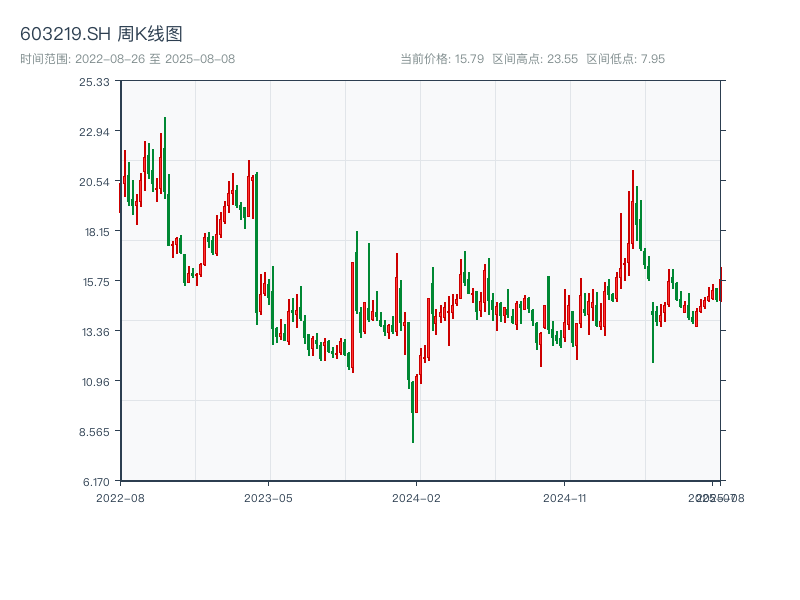
Task: Click the 2022-08 x-axis date label
Action: click(120, 497)
